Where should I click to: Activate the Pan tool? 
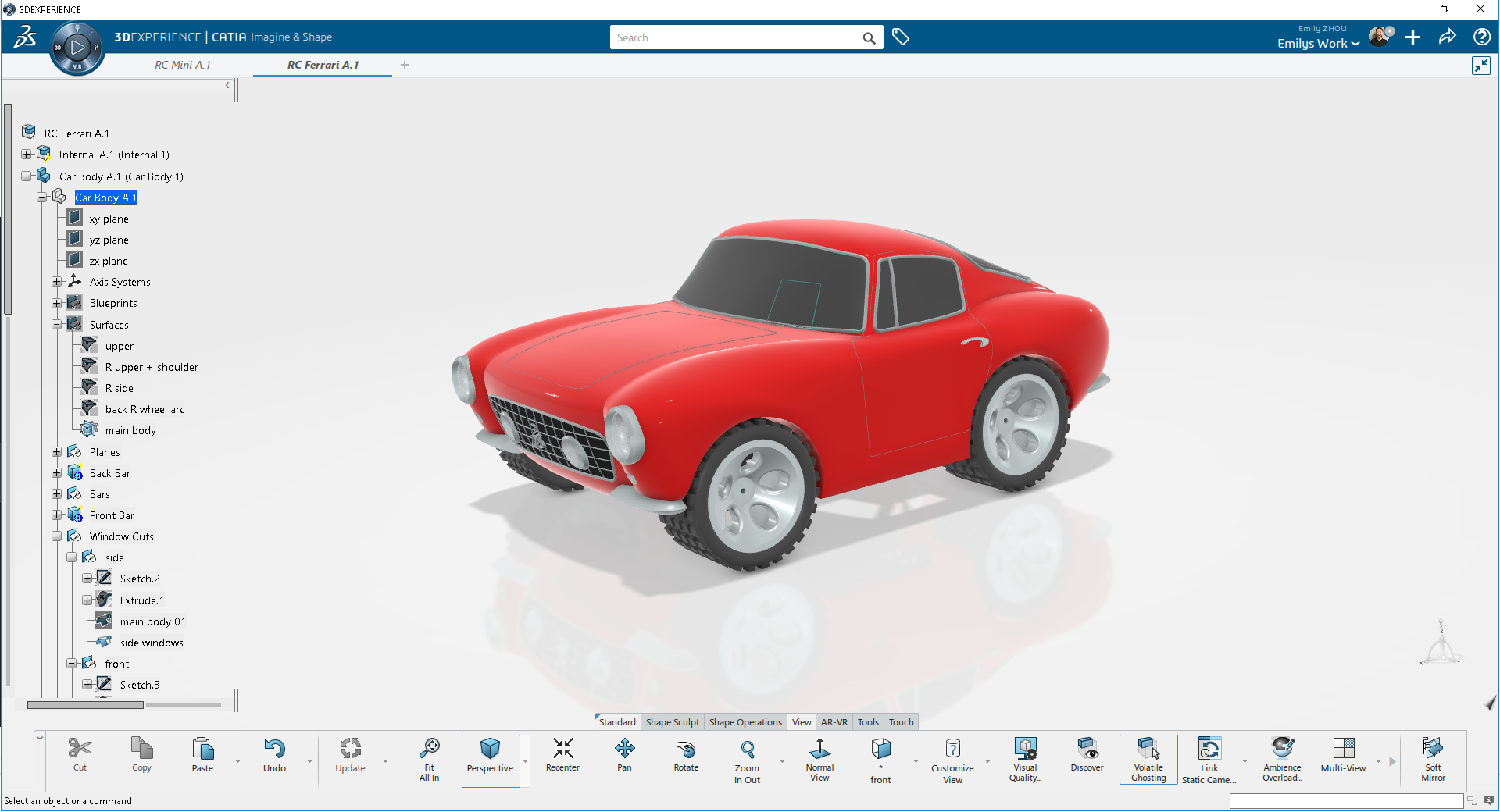tap(624, 756)
